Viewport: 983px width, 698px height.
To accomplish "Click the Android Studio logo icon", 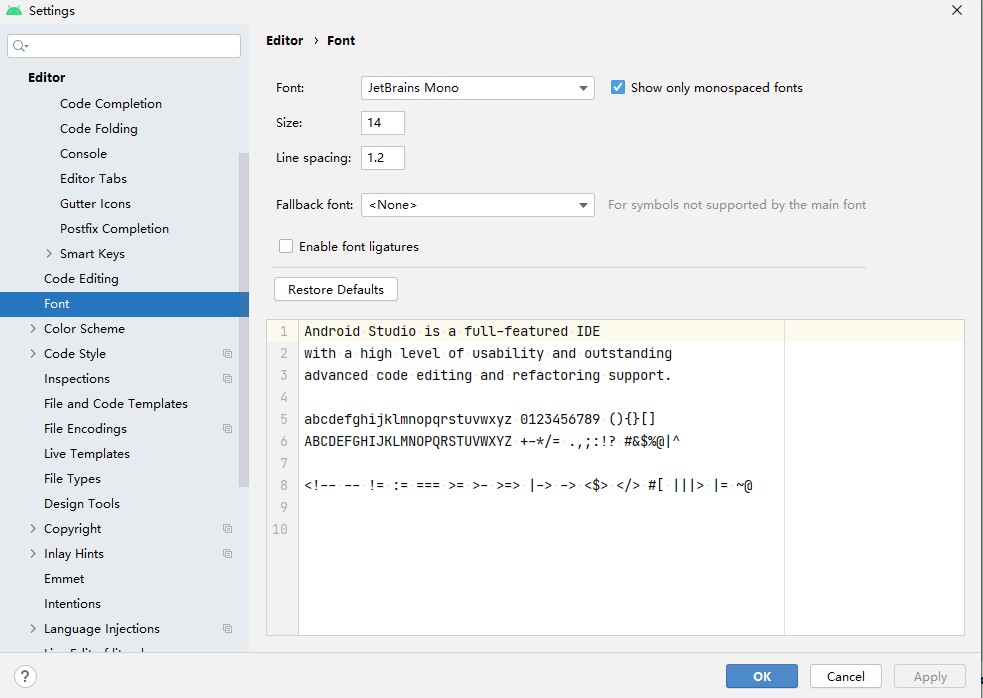I will (14, 11).
